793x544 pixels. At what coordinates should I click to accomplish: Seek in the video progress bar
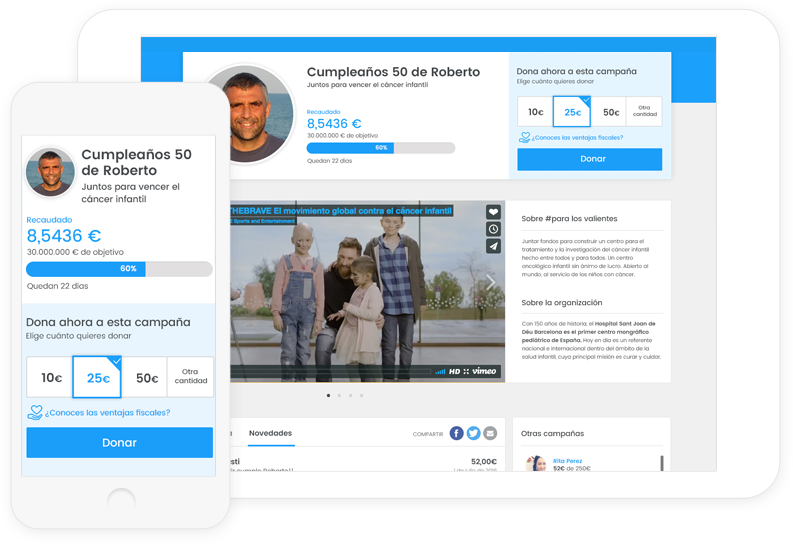[330, 372]
